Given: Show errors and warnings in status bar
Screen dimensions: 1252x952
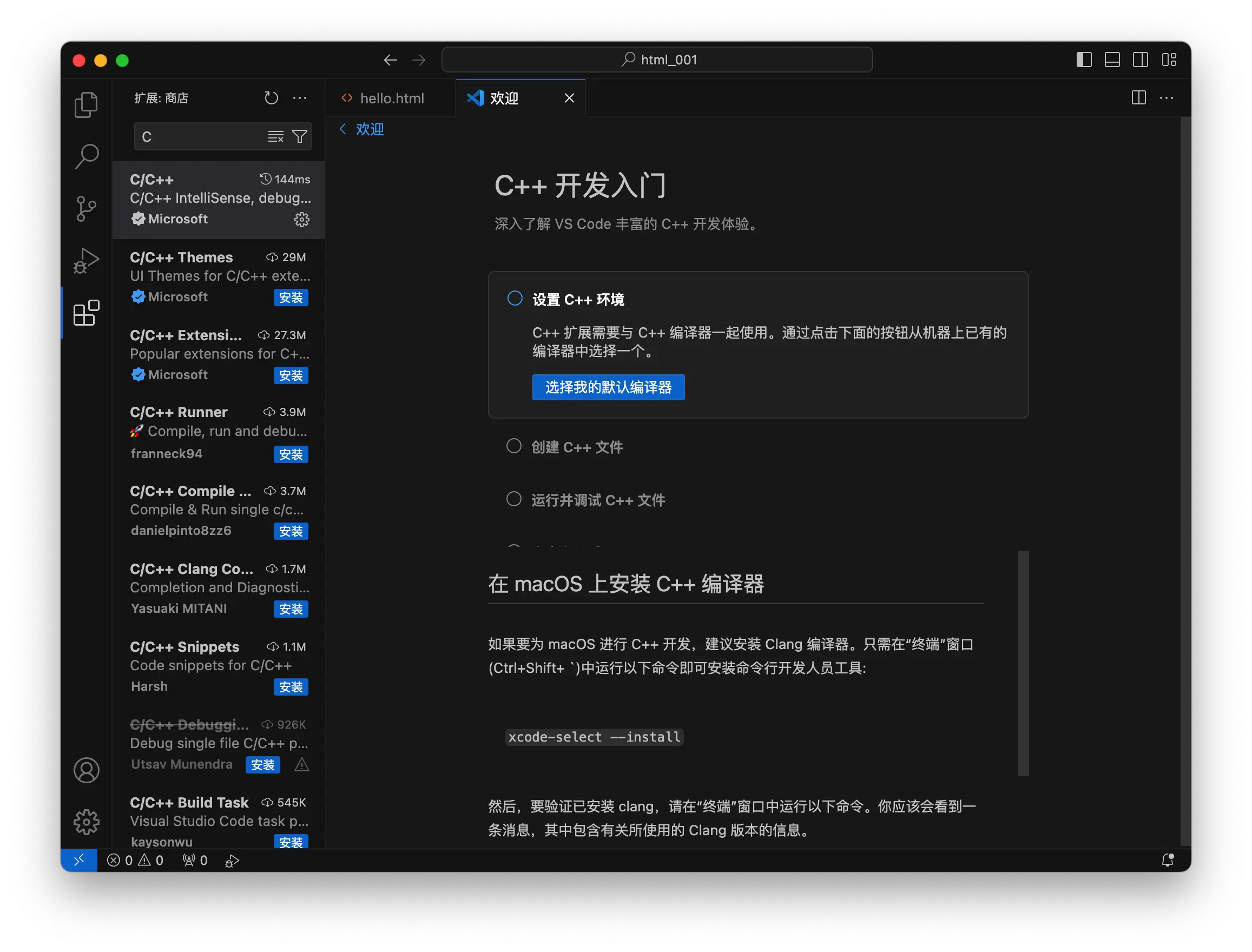Looking at the screenshot, I should click(135, 860).
